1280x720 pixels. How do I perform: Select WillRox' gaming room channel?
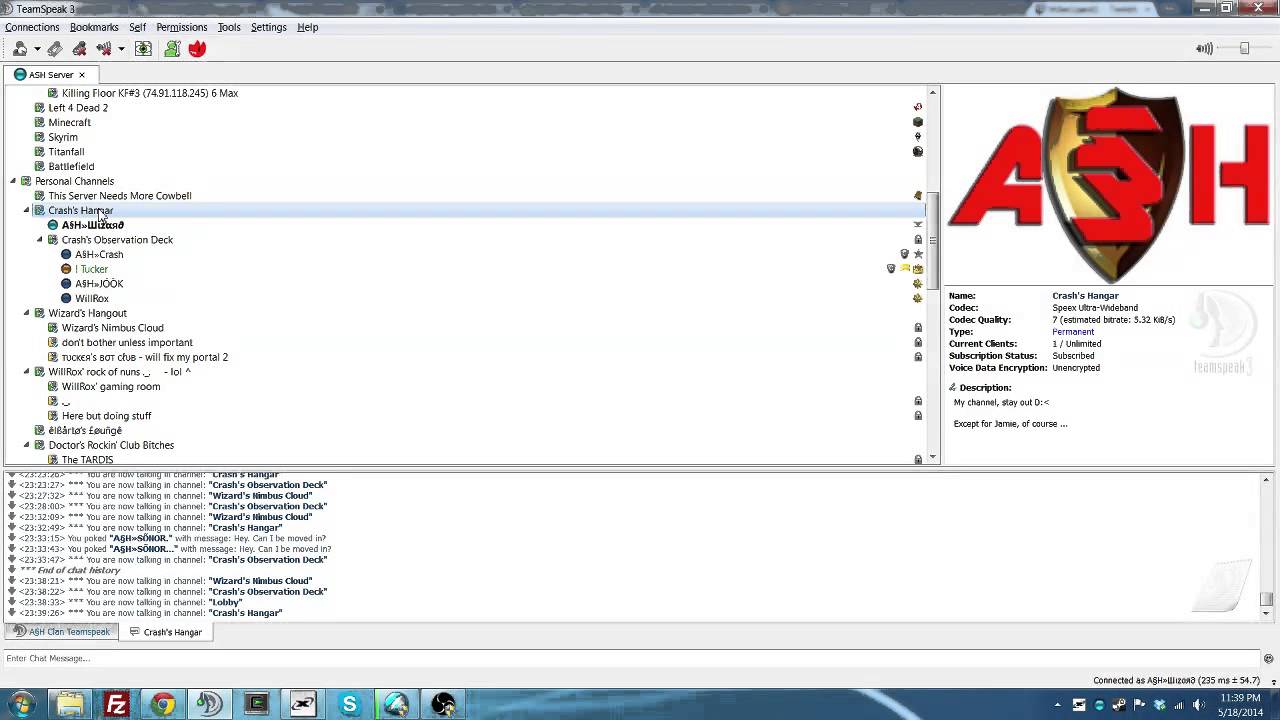coord(111,386)
